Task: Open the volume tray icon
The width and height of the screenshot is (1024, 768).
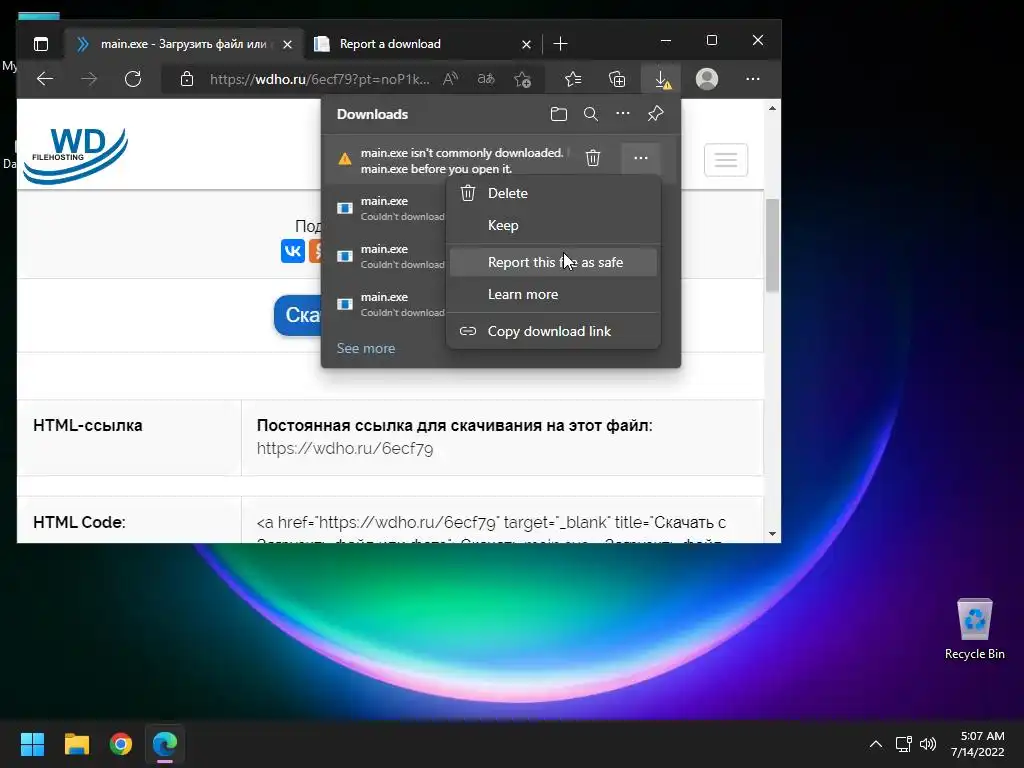Action: [x=927, y=744]
